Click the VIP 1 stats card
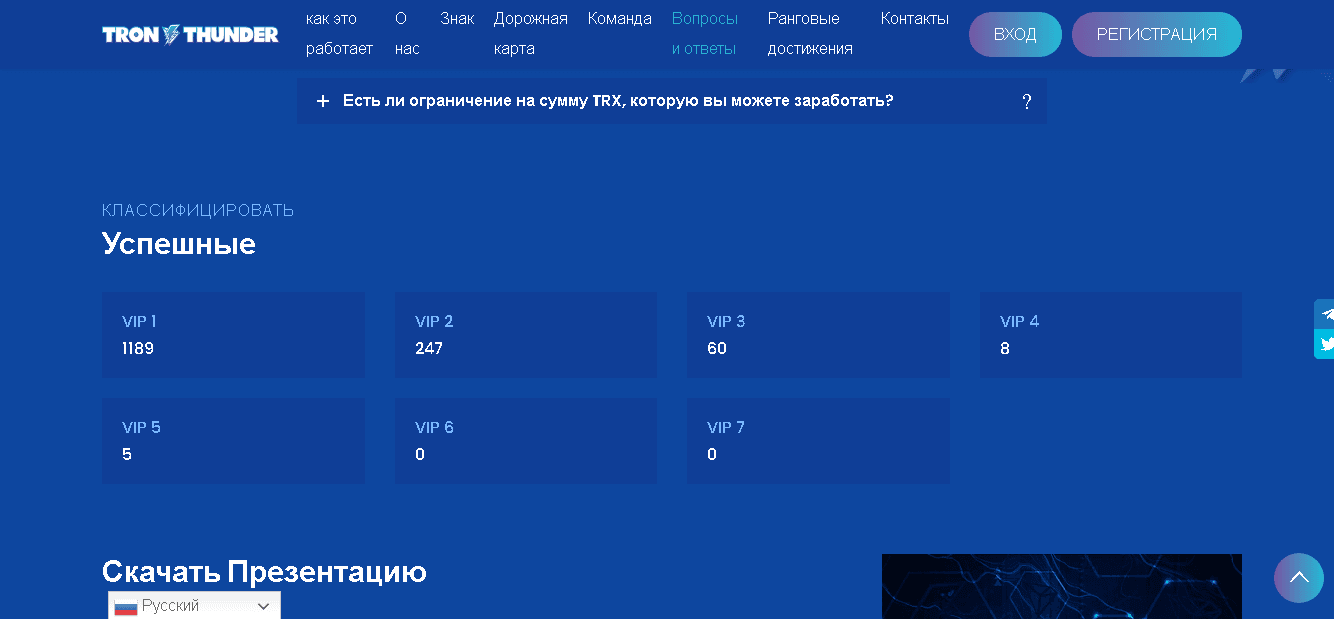The image size is (1334, 619). 233,335
